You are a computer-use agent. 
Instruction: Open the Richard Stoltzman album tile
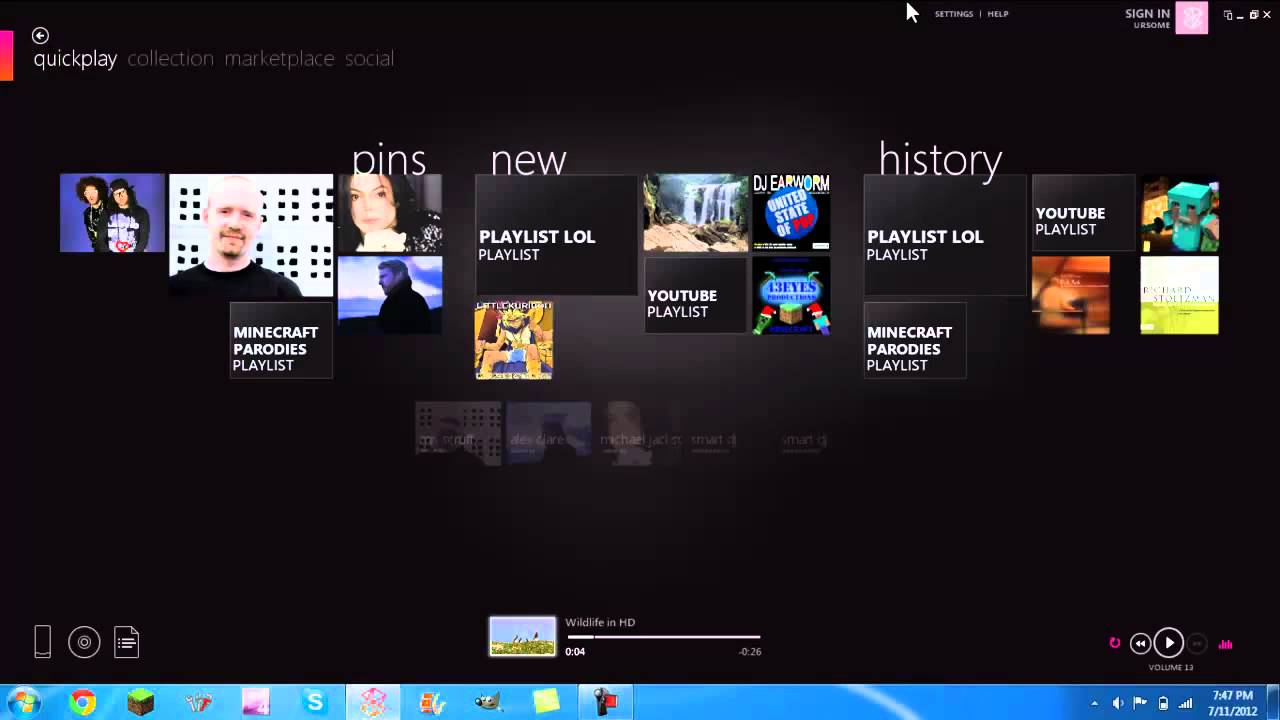click(x=1180, y=295)
